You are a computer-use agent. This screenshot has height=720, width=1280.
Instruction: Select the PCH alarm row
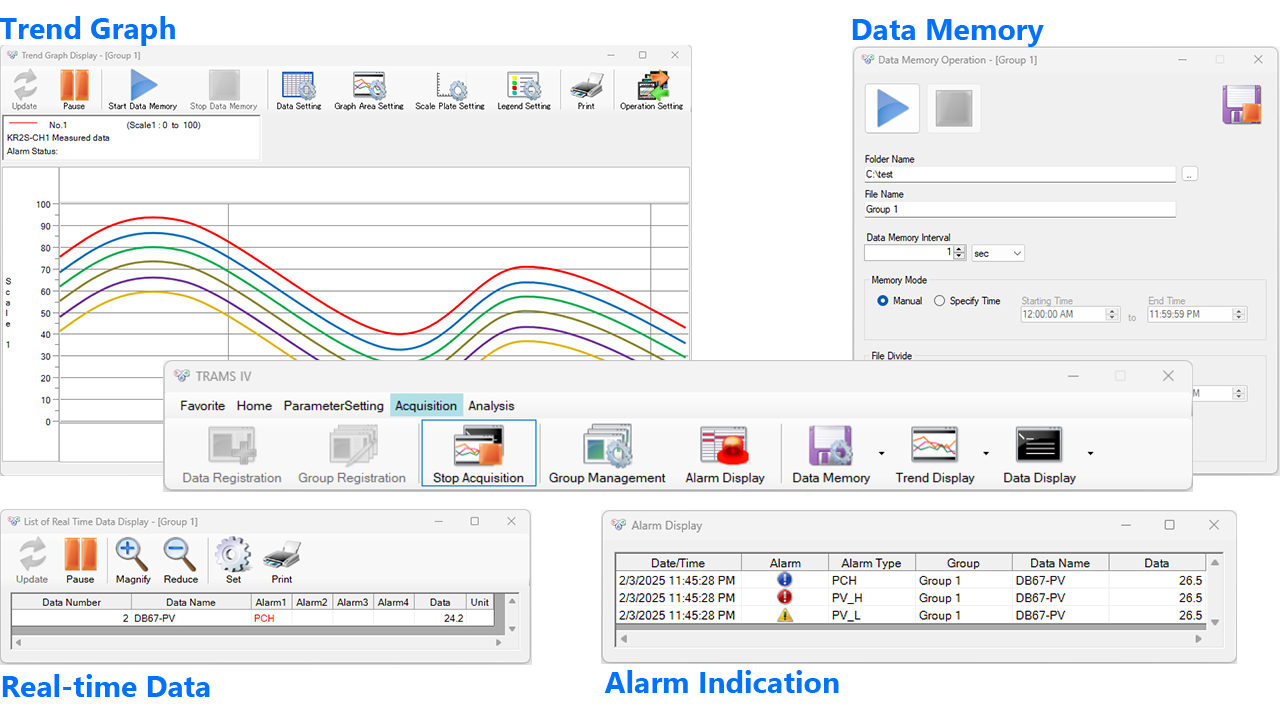(911, 580)
